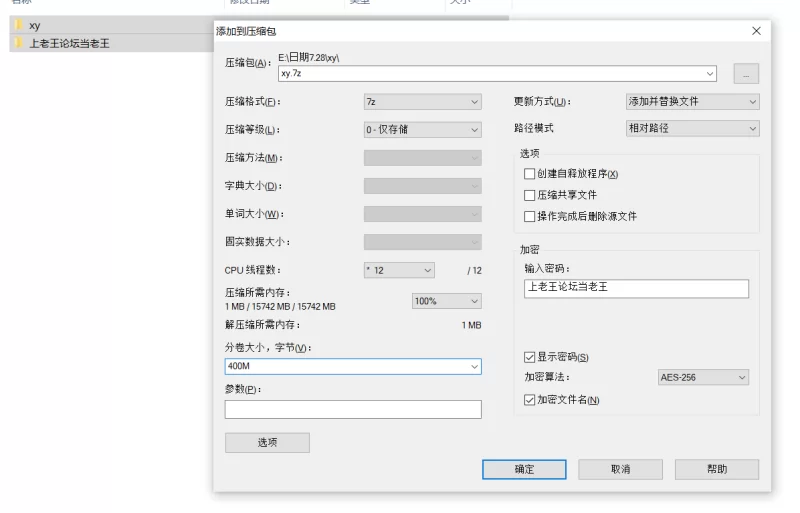Click the 选项 button
Screen dimensions: 800x513
pyautogui.click(x=267, y=443)
